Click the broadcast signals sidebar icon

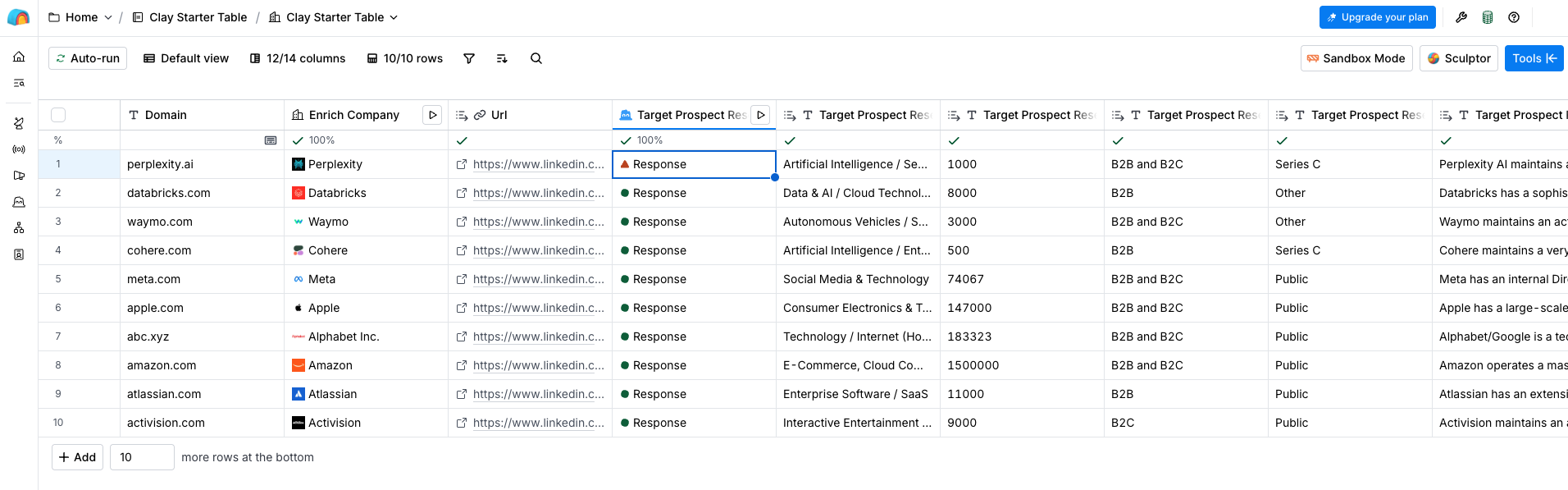tap(19, 149)
